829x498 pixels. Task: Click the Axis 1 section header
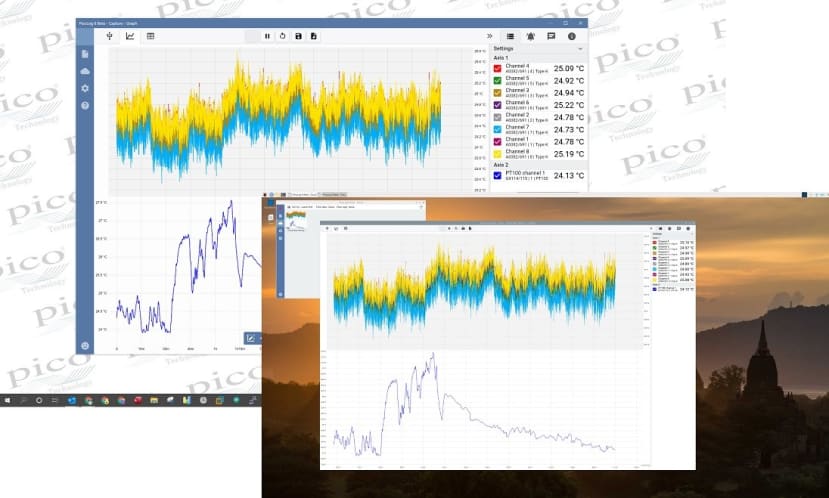tap(501, 58)
